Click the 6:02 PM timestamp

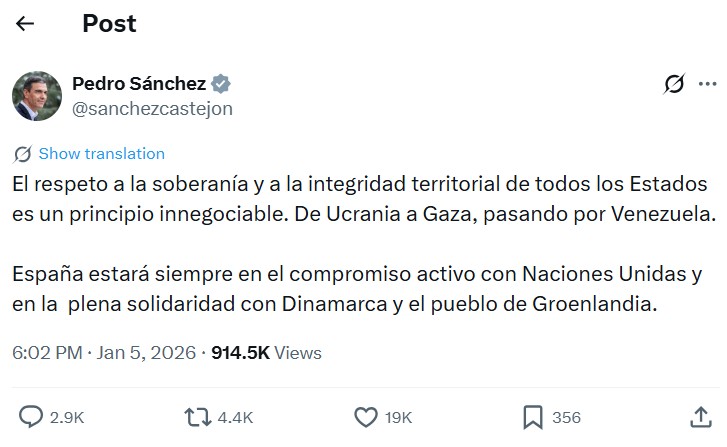(x=45, y=353)
